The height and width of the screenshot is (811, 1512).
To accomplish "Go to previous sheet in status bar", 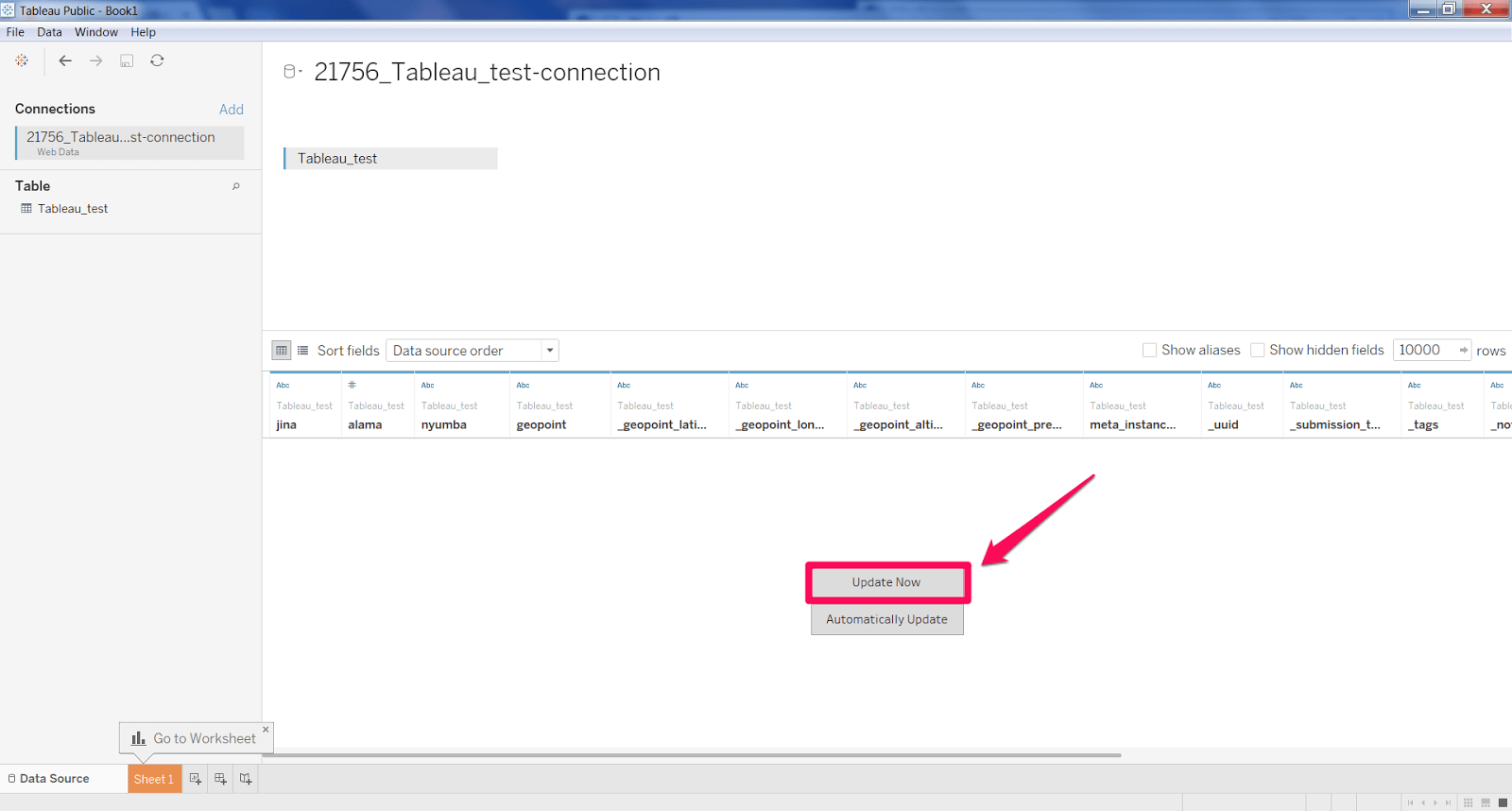I will 1423,802.
